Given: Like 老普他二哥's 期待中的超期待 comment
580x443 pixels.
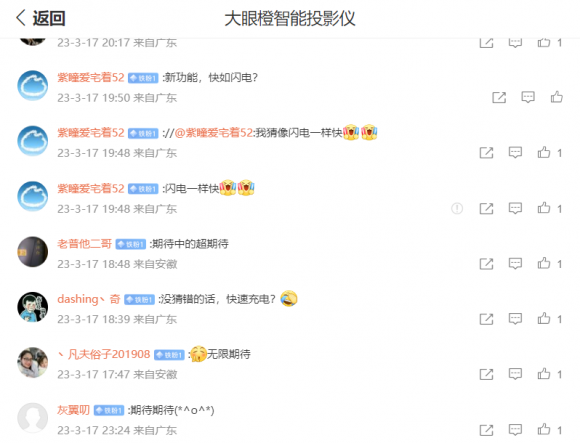Looking at the screenshot, I should click(x=544, y=264).
